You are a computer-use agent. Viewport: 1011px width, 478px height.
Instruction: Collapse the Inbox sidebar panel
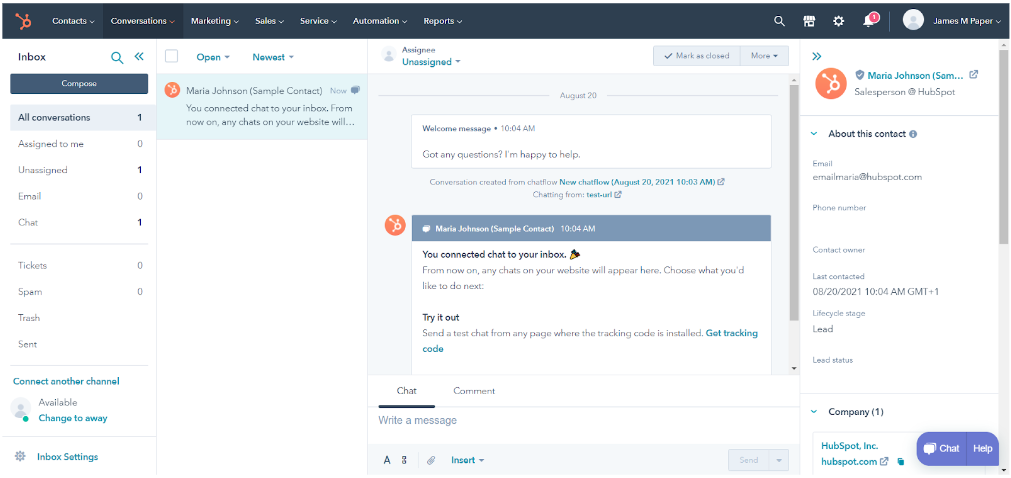pyautogui.click(x=139, y=57)
